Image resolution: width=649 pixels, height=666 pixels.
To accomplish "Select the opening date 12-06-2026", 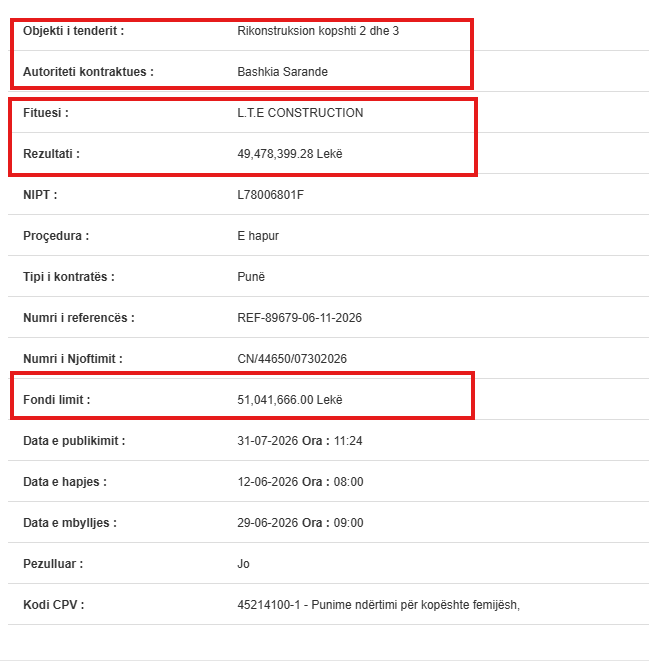I will 268,482.
